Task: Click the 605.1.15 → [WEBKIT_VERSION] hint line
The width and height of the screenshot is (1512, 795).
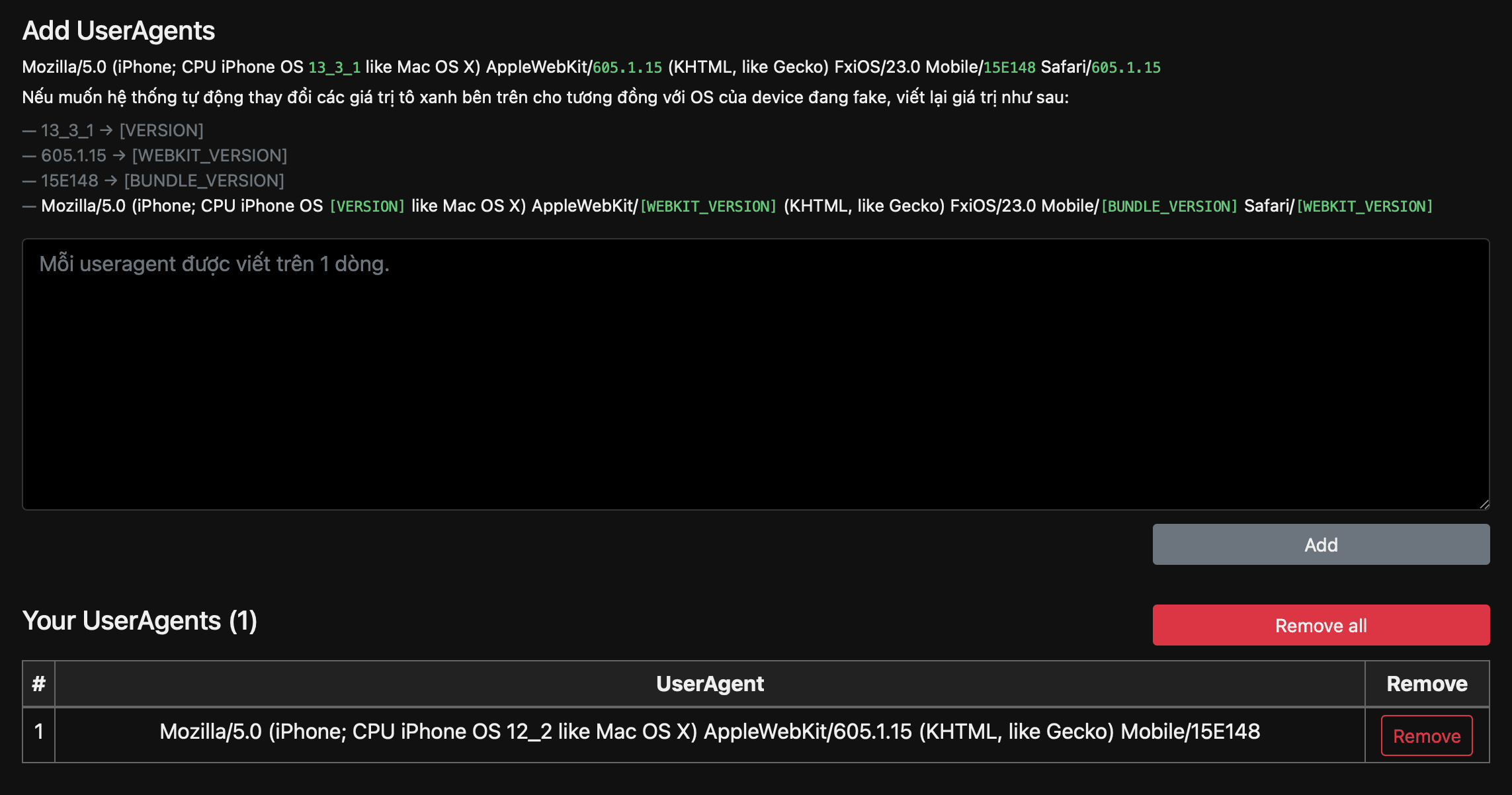Action: point(155,155)
